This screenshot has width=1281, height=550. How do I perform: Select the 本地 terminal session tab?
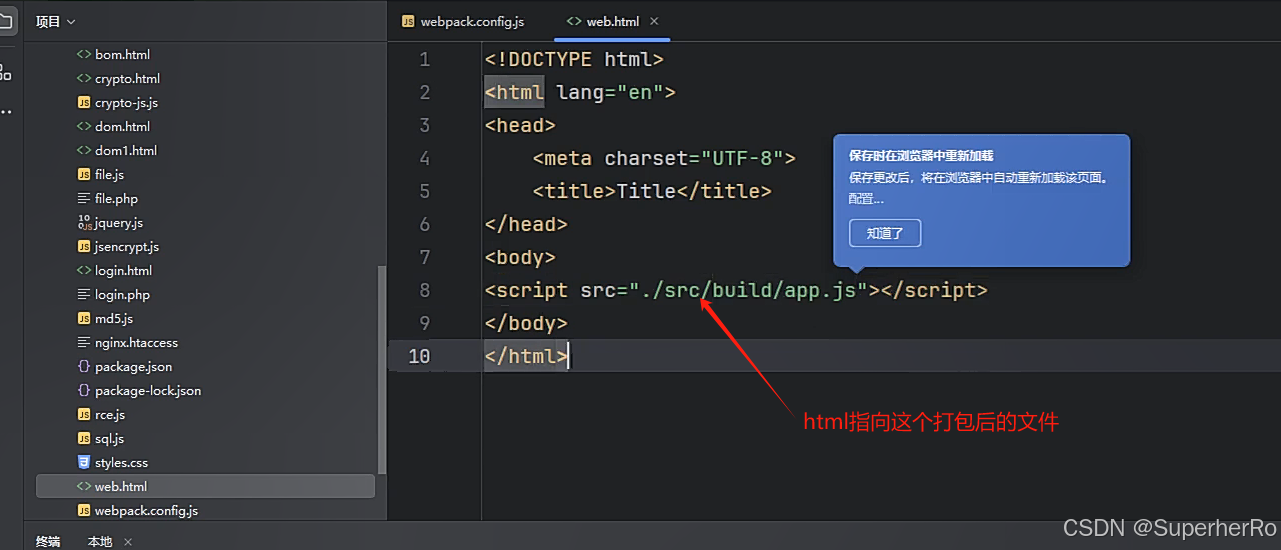(100, 541)
